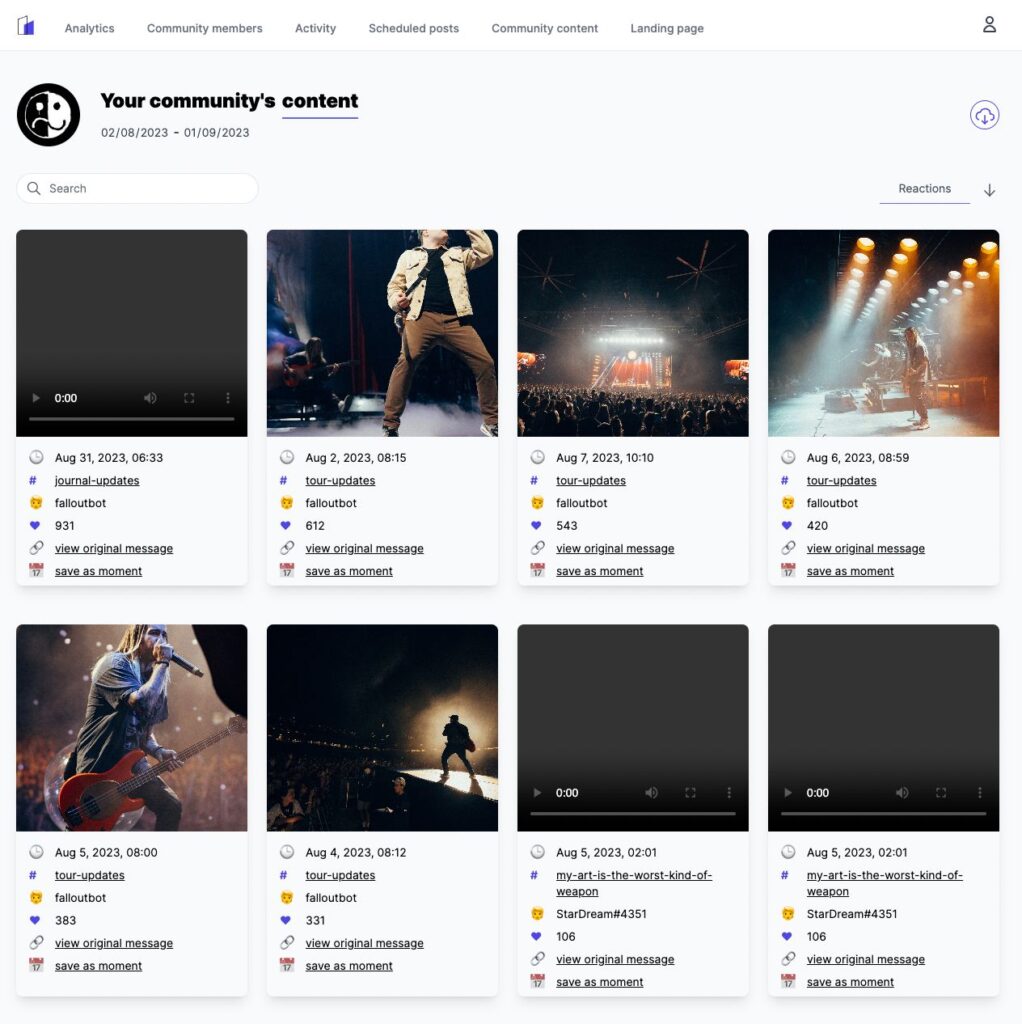Open the account profile icon

pyautogui.click(x=989, y=24)
